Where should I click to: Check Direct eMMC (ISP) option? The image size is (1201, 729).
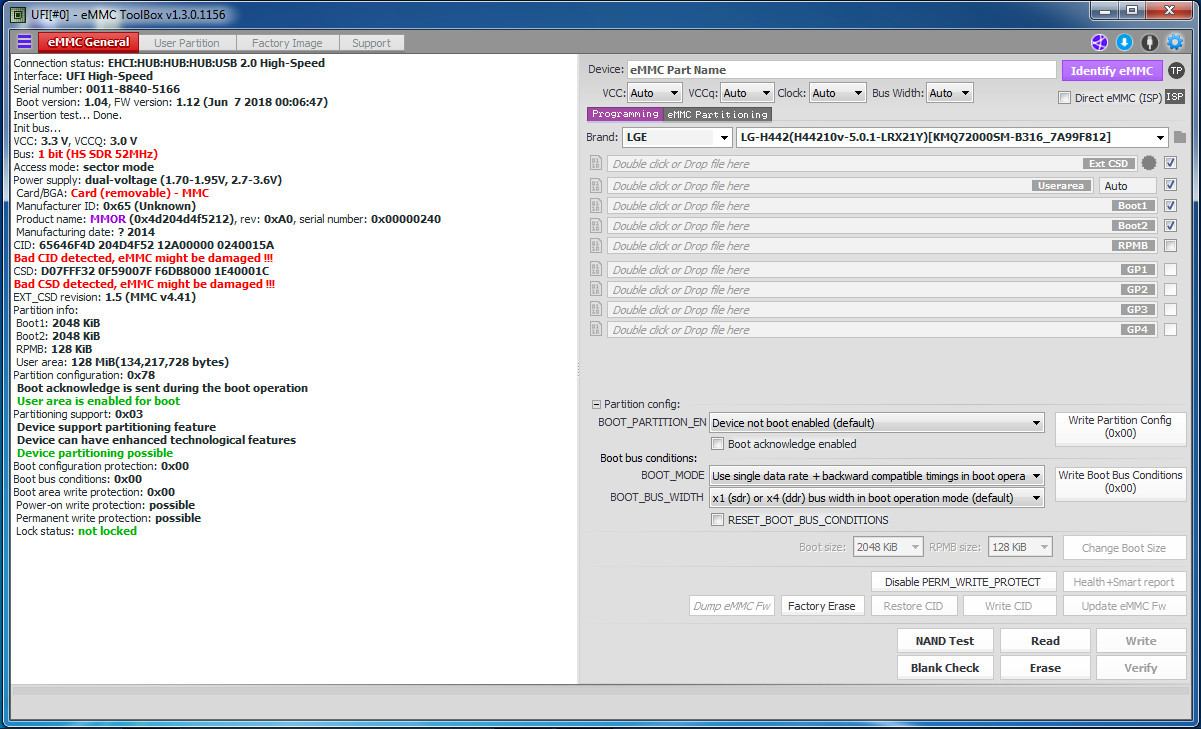coord(1064,98)
